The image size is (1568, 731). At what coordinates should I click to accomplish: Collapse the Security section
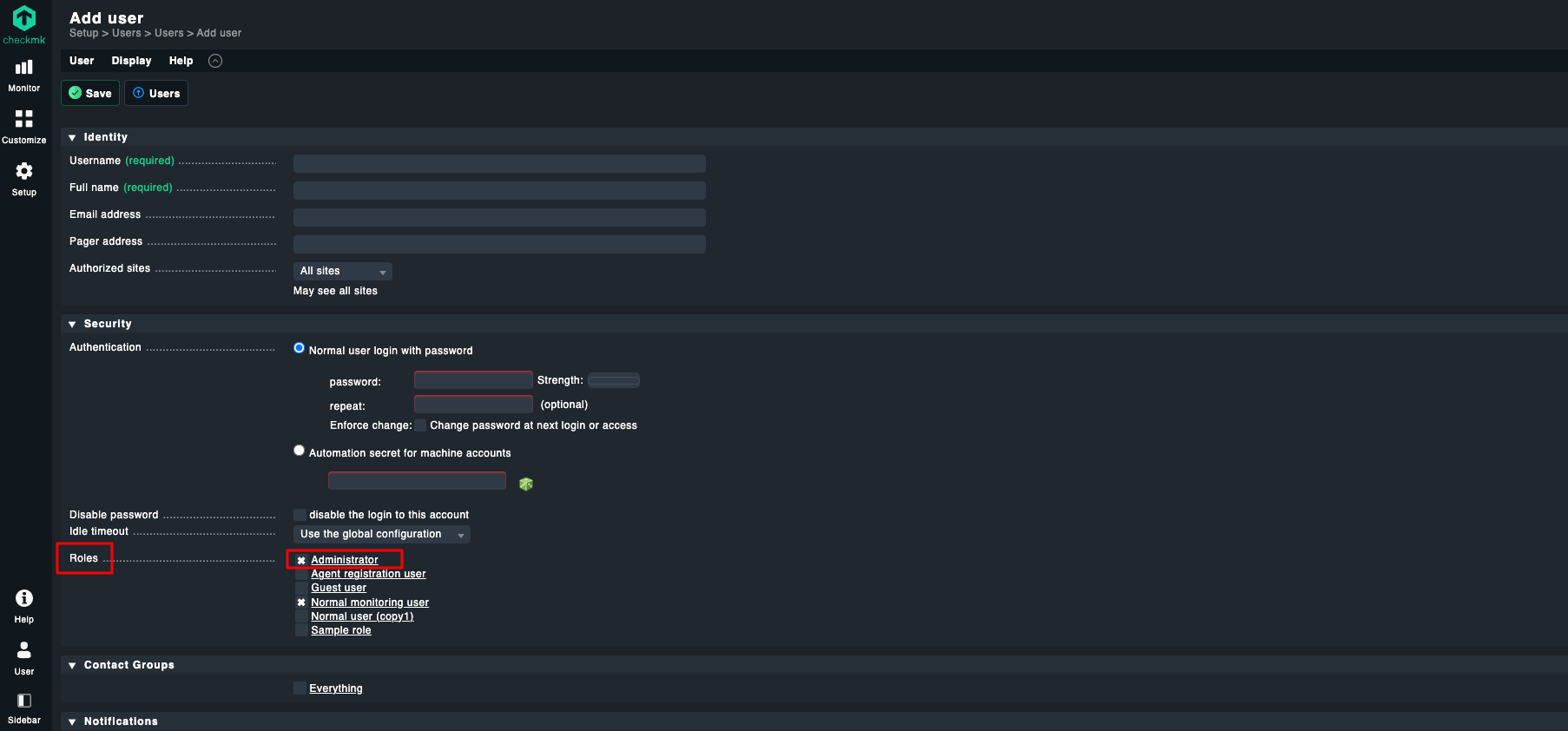click(x=72, y=324)
